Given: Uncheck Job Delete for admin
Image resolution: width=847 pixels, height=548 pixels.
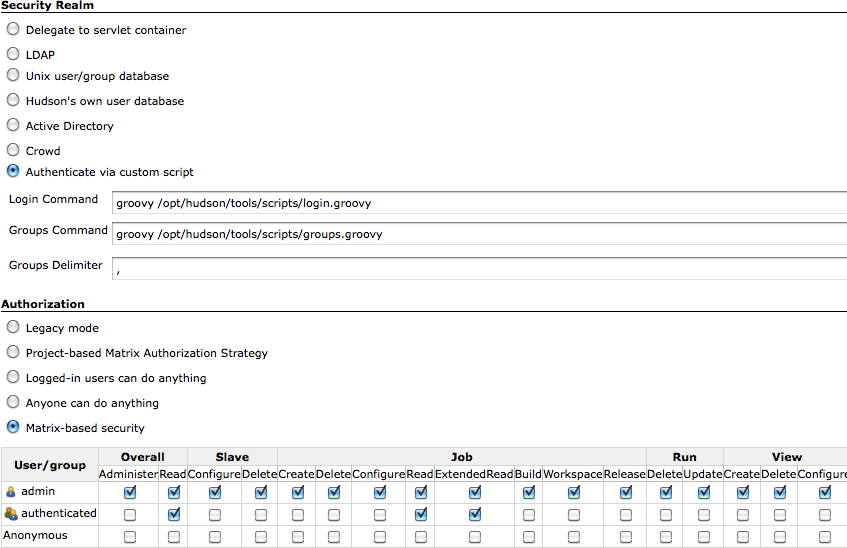Looking at the screenshot, I should (334, 492).
